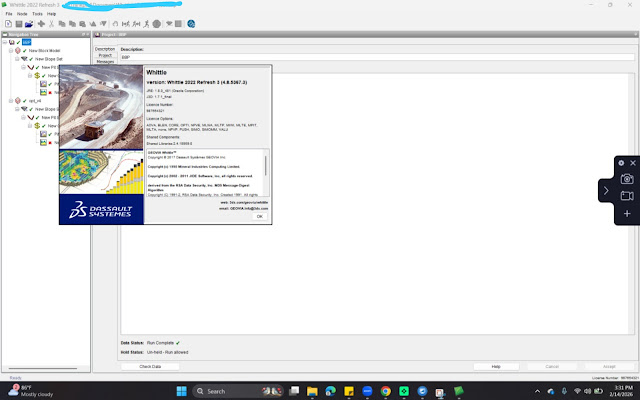This screenshot has height=400, width=640.
Task: Click the capture overlay camera screenshot icon
Action: 627,179
